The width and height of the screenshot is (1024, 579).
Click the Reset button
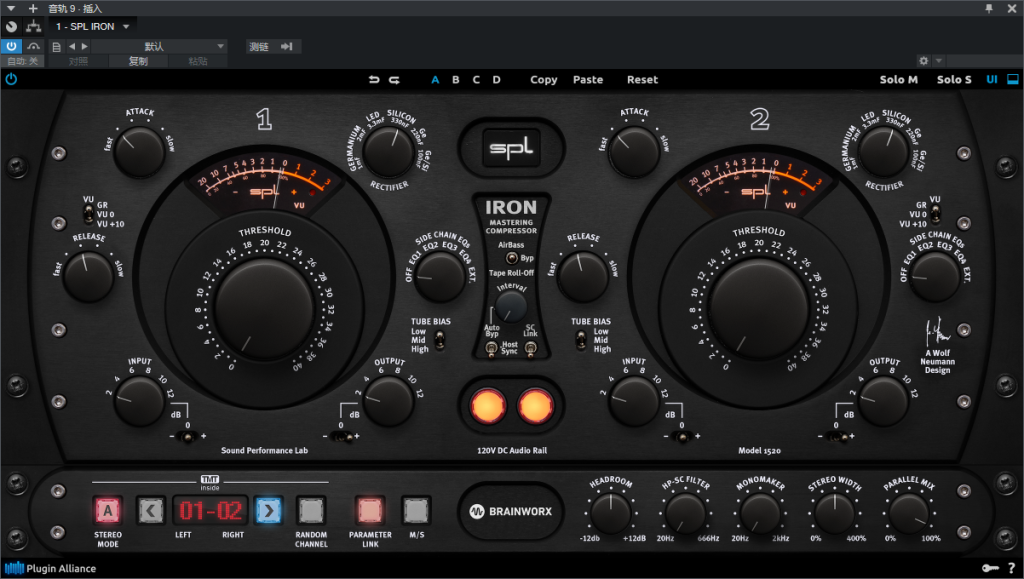point(642,80)
